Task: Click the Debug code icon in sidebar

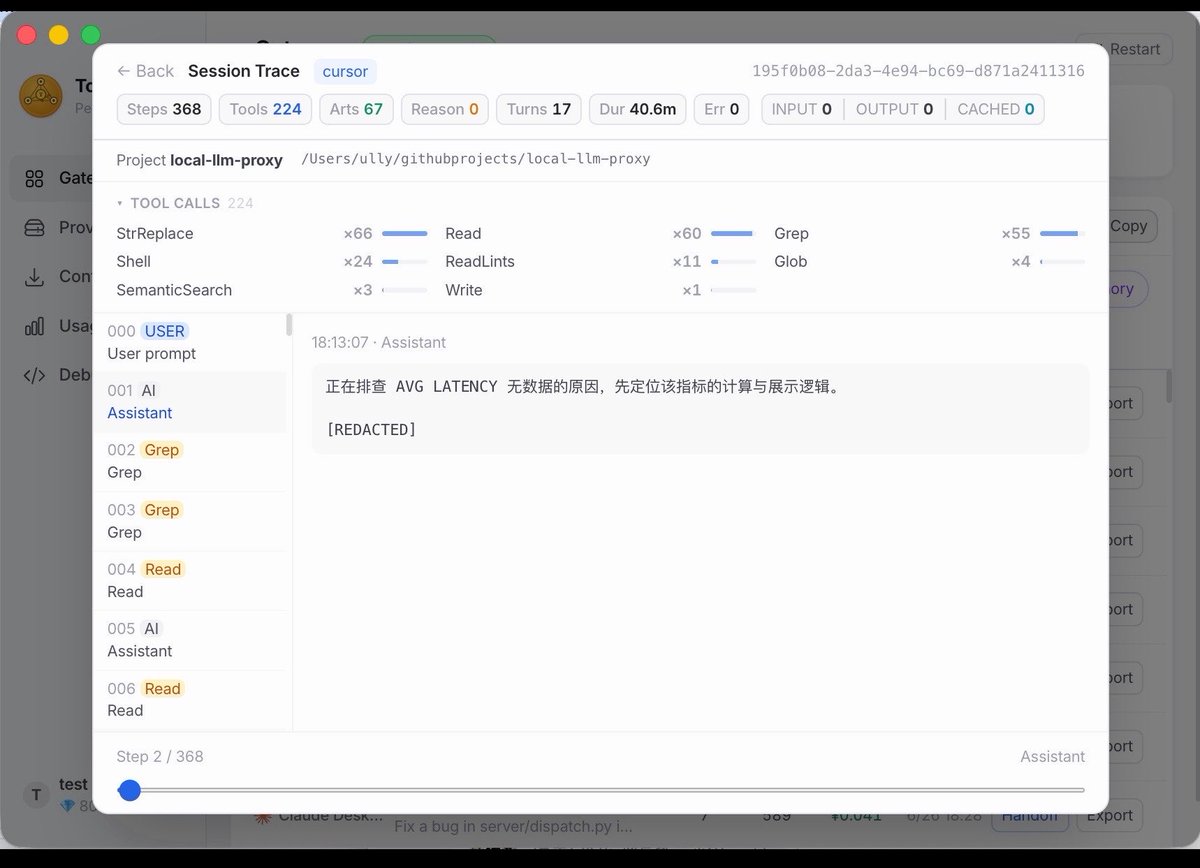Action: click(x=35, y=375)
